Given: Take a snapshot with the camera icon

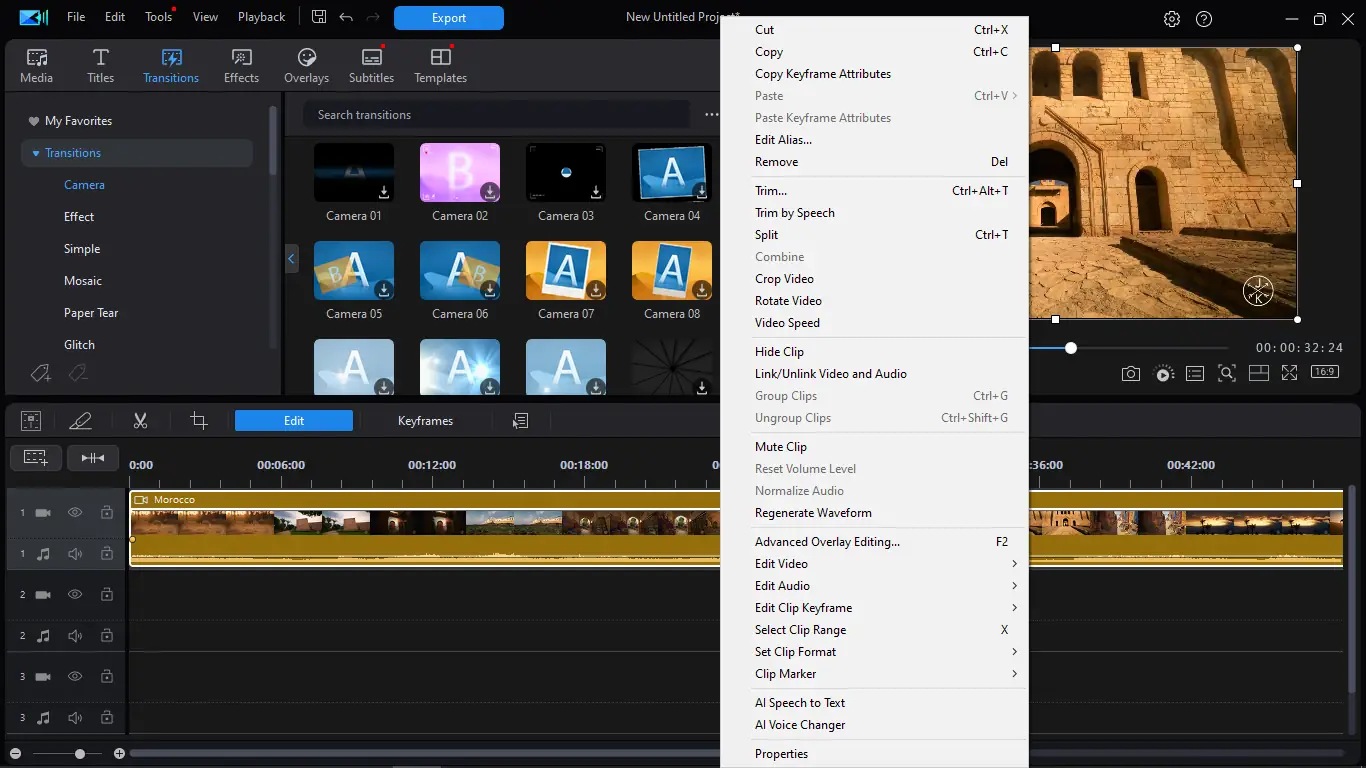Looking at the screenshot, I should 1130,373.
